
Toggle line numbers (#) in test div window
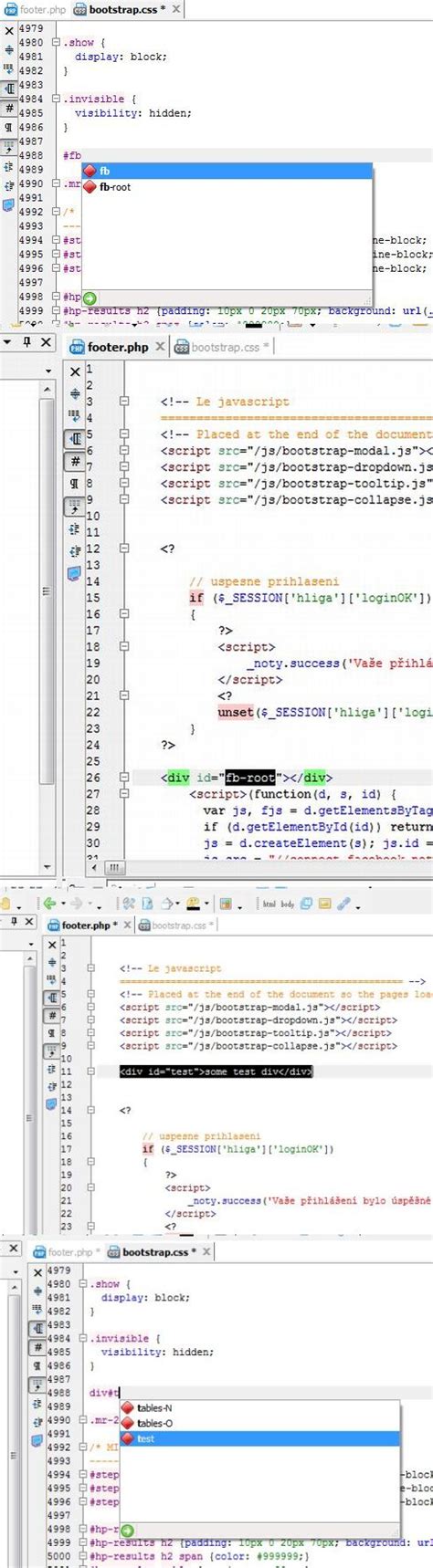point(52,1015)
